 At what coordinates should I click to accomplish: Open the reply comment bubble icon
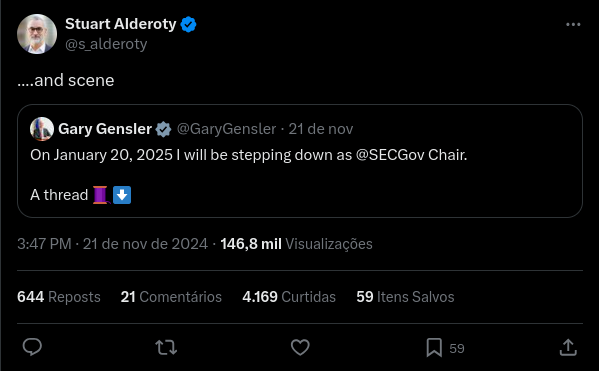click(x=32, y=347)
